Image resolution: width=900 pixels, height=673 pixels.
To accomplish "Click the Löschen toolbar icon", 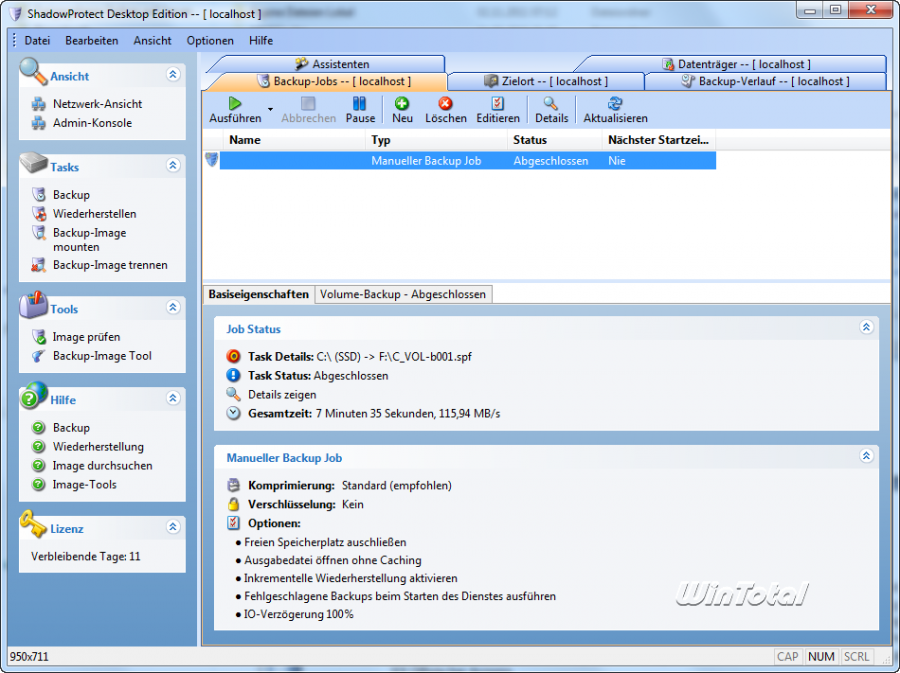I will tap(445, 108).
